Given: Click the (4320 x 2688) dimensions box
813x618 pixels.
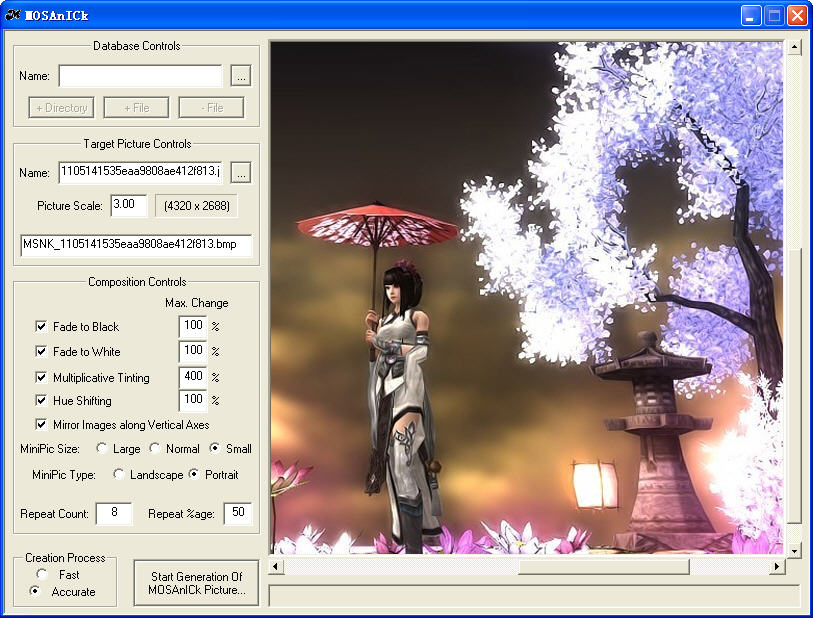Looking at the screenshot, I should pos(197,206).
